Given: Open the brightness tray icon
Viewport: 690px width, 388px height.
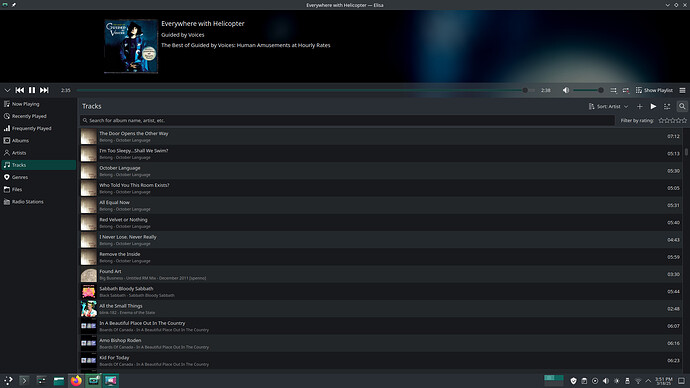Looking at the screenshot, I should (x=617, y=381).
